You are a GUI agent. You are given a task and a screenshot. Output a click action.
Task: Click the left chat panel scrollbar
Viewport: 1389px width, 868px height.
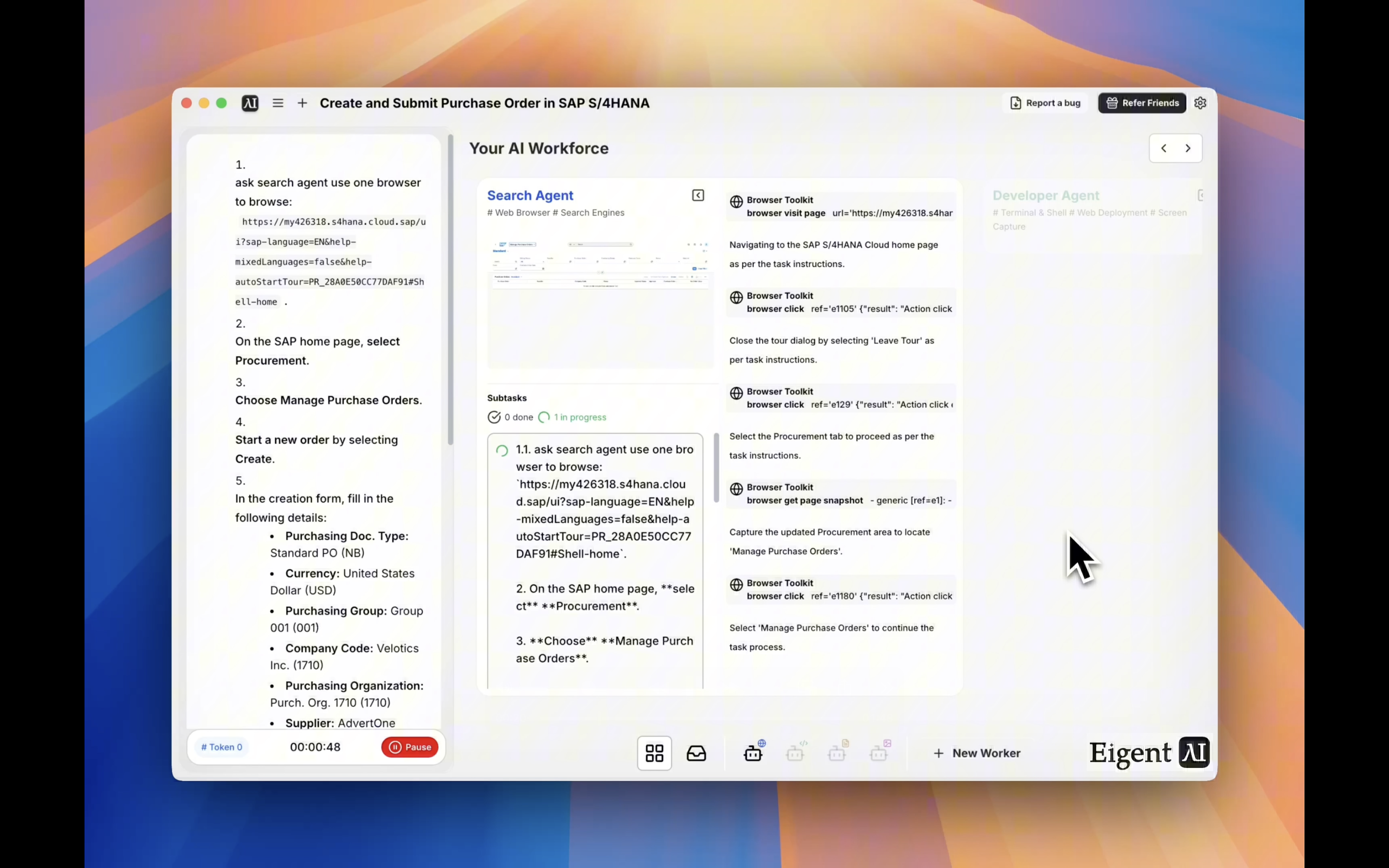451,289
